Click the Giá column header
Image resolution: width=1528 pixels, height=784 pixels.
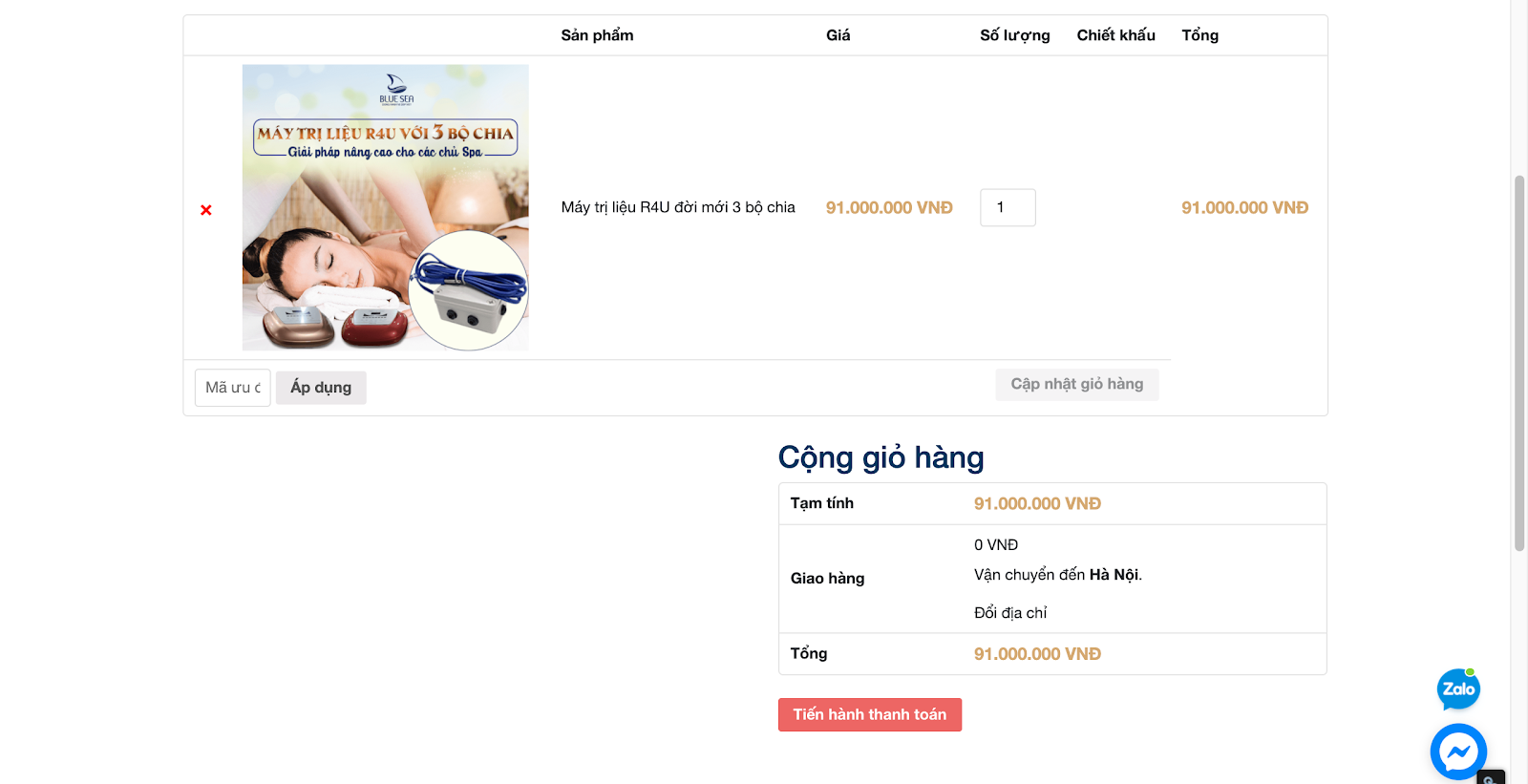[x=838, y=35]
